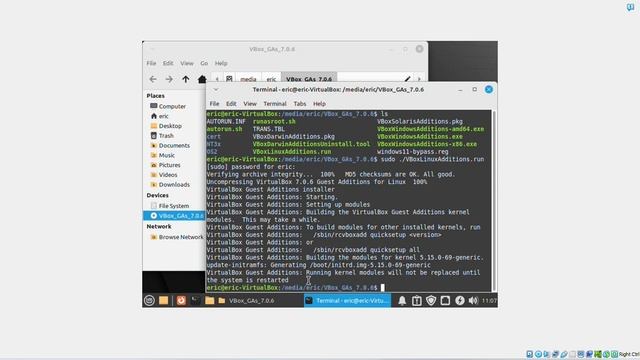Viewport: 640px width, 360px height.
Task: Open the Tabs menu in terminal
Action: click(300, 104)
